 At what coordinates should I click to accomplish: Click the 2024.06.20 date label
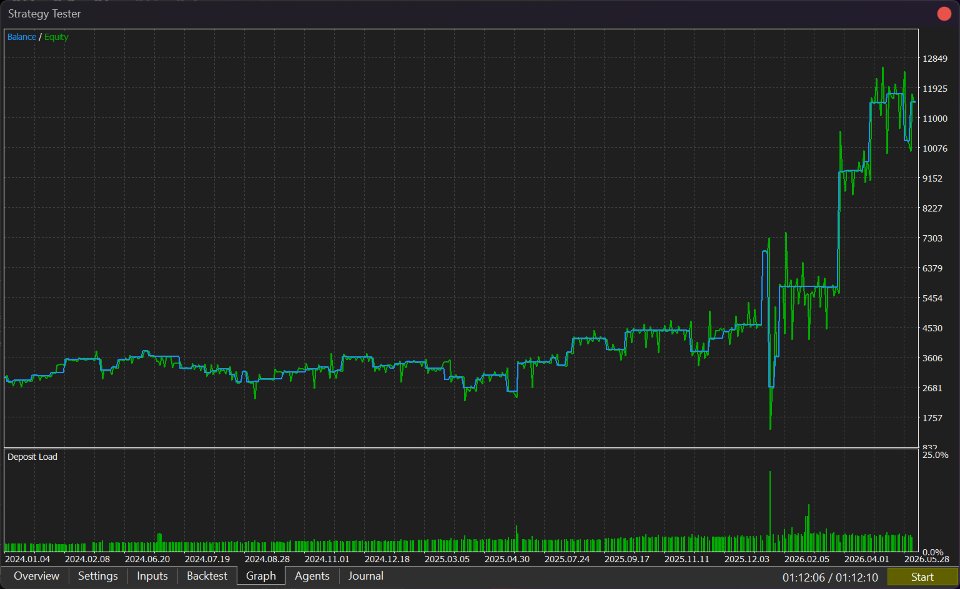[147, 559]
